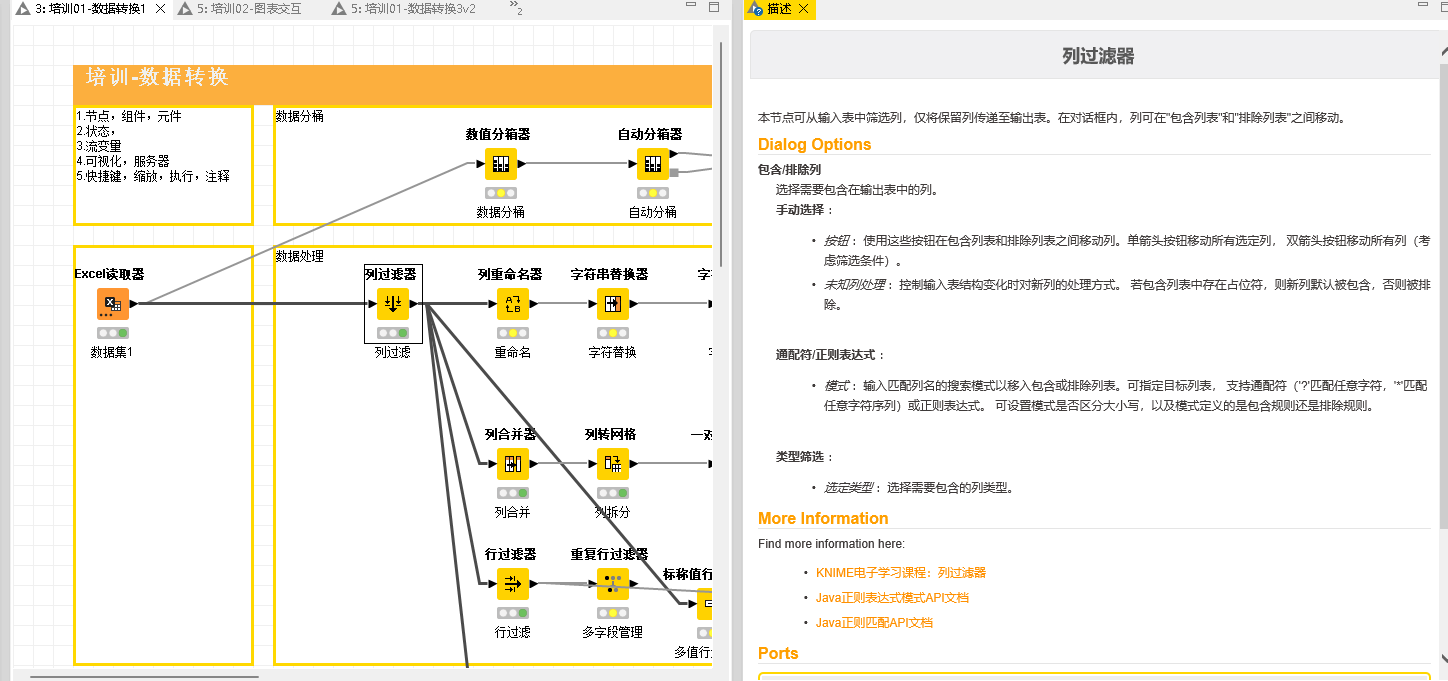1448x681 pixels.
Task: Close the 培训01-数据转换1 workflow tab
Action: (160, 9)
